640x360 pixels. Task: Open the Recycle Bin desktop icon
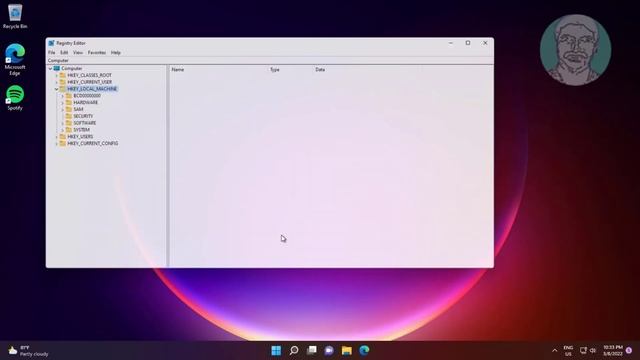click(15, 17)
